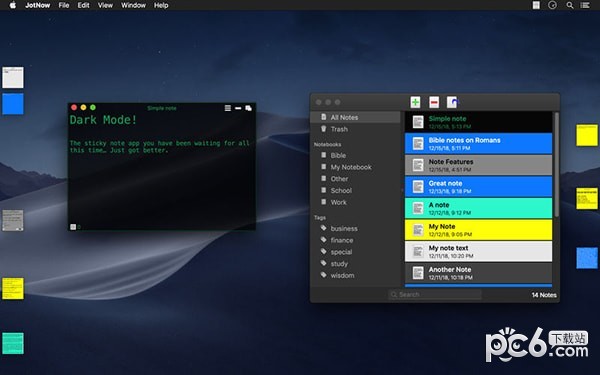Image resolution: width=600 pixels, height=375 pixels.
Task: Open the yellow sticky note on desktop left
Action: [x=13, y=289]
